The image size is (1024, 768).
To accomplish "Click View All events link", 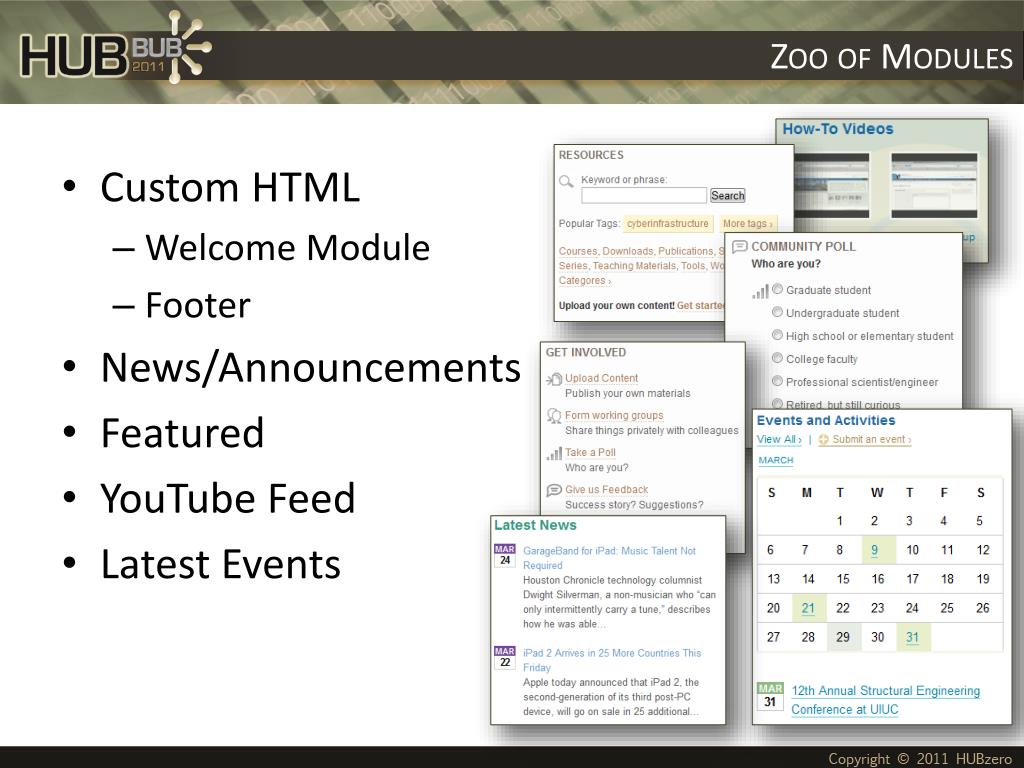I will click(x=778, y=440).
